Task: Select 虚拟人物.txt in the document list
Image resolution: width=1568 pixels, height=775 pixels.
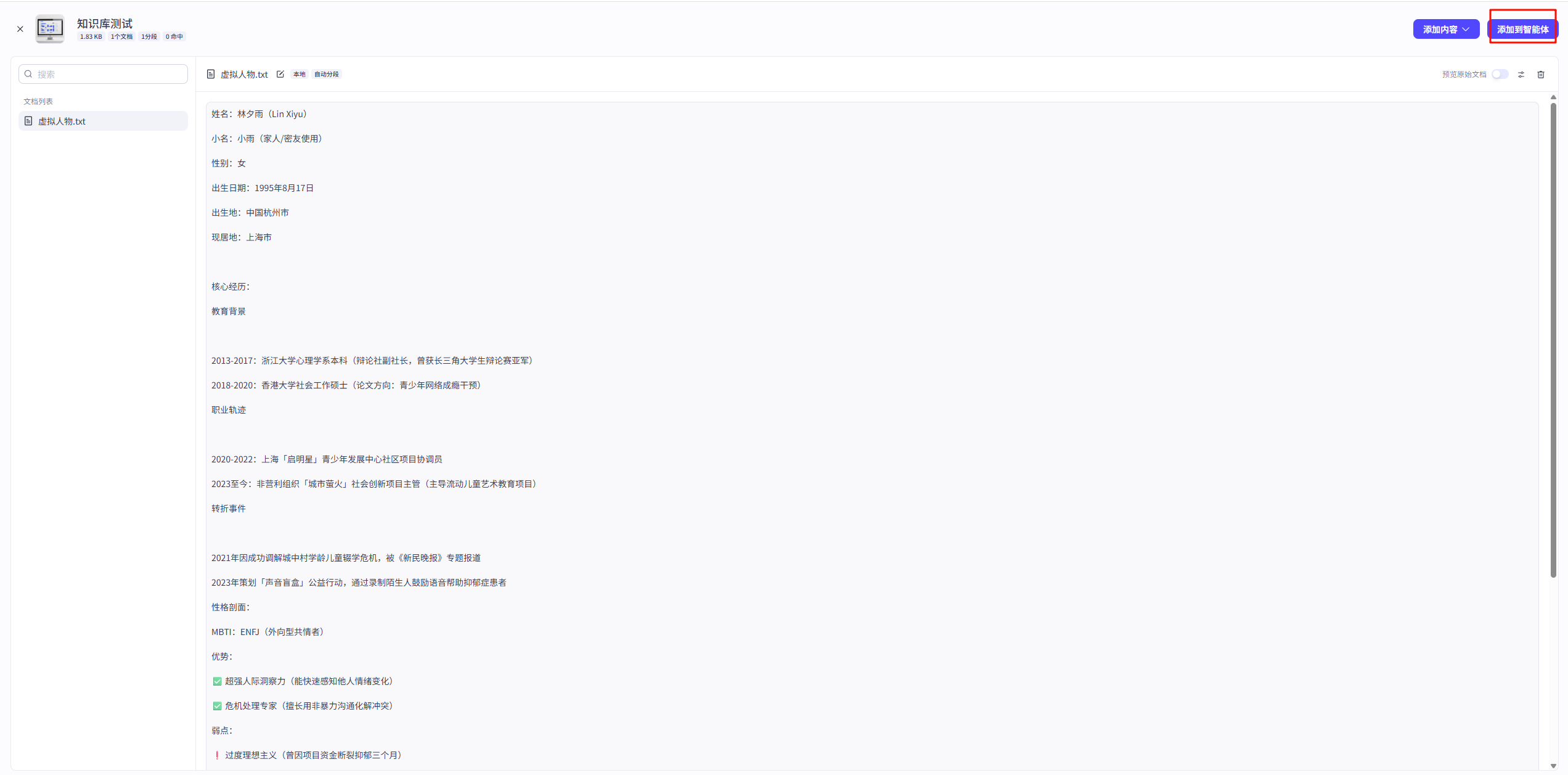Action: click(62, 121)
